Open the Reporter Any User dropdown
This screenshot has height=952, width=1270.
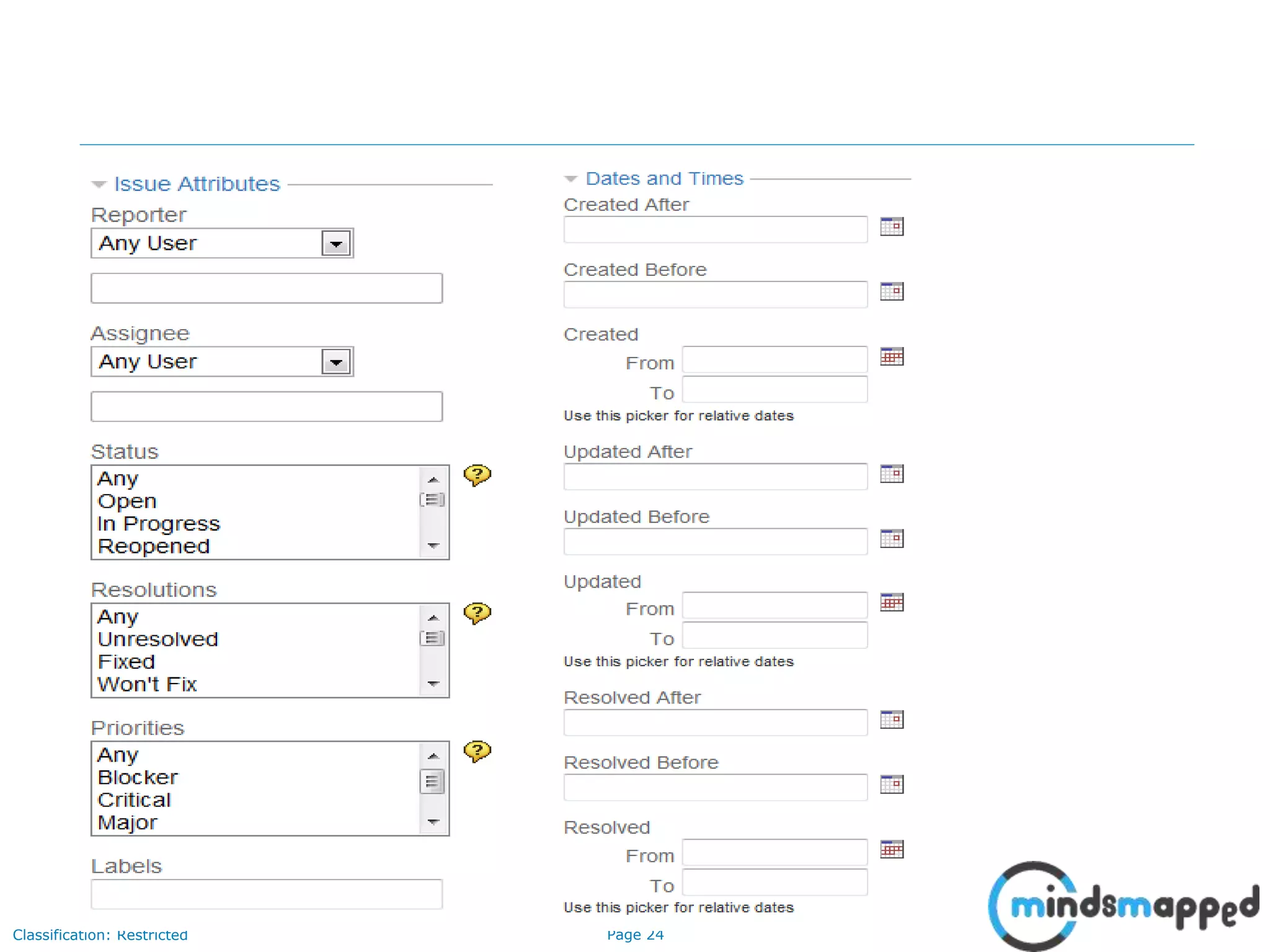pos(336,244)
